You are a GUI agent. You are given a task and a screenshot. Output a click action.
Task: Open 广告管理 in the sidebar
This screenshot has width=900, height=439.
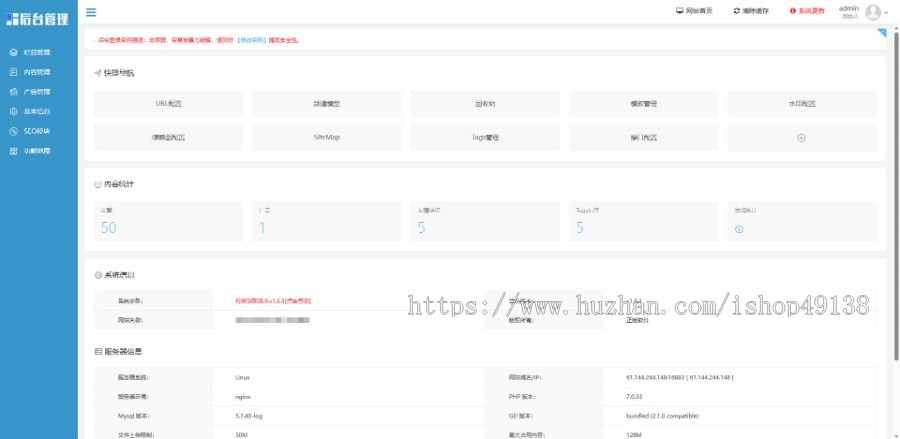tap(38, 92)
